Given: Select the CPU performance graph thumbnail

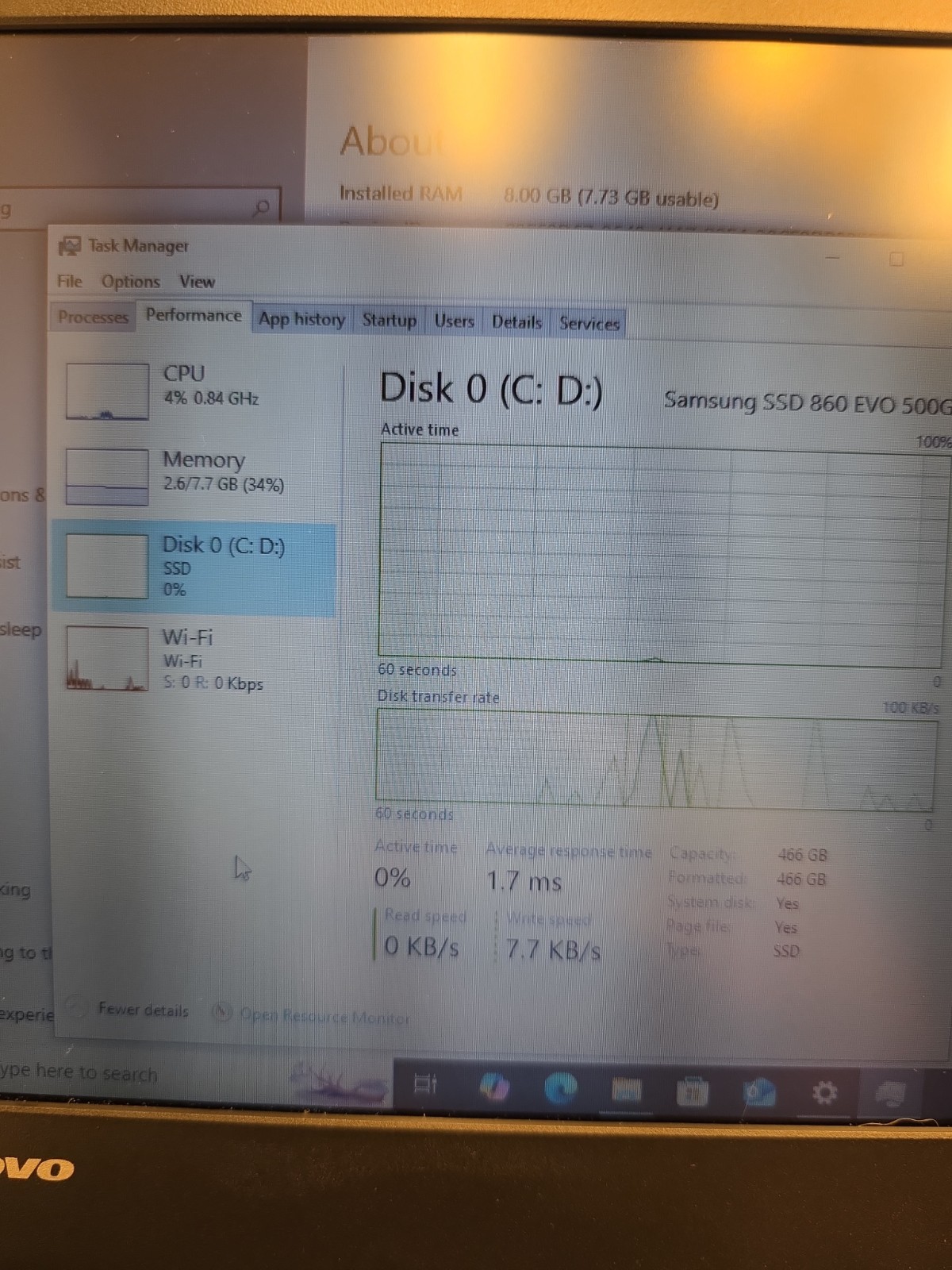Looking at the screenshot, I should coord(107,391).
